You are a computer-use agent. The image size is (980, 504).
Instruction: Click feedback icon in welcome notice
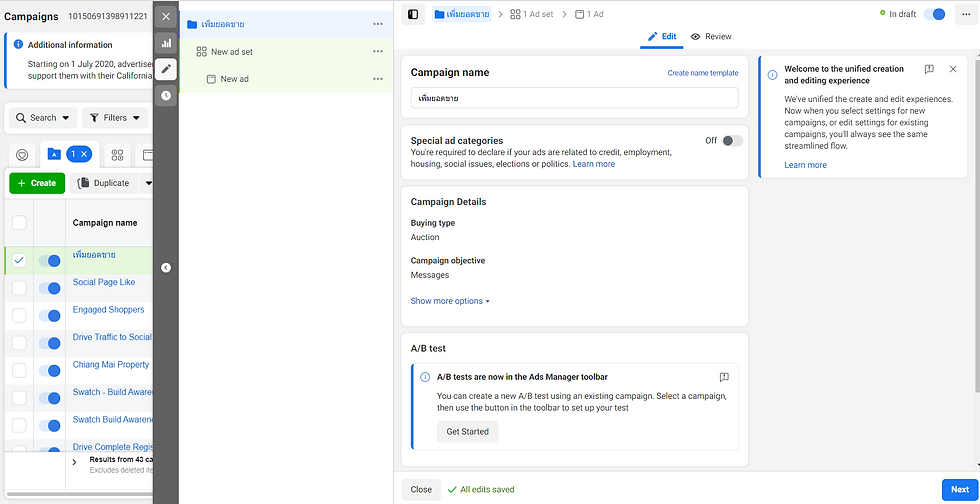click(929, 69)
